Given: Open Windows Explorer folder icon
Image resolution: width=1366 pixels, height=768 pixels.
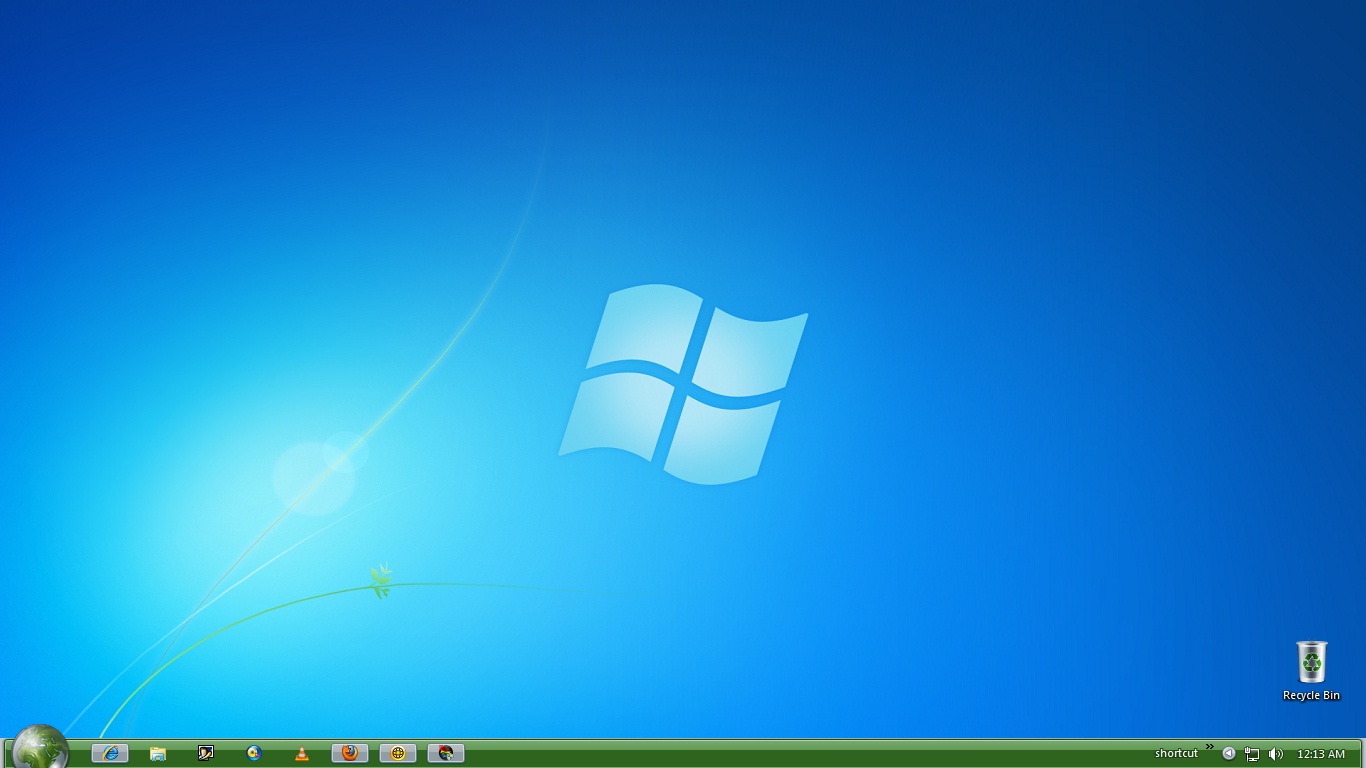Looking at the screenshot, I should [x=158, y=753].
